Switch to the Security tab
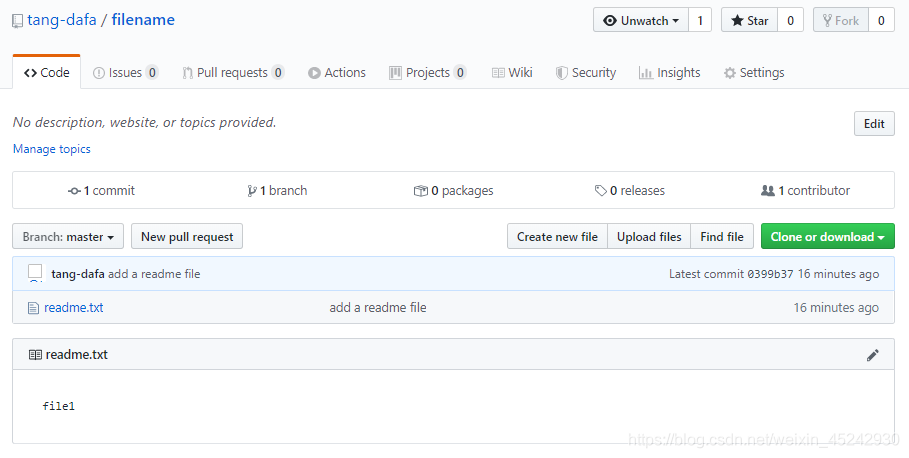 [586, 72]
